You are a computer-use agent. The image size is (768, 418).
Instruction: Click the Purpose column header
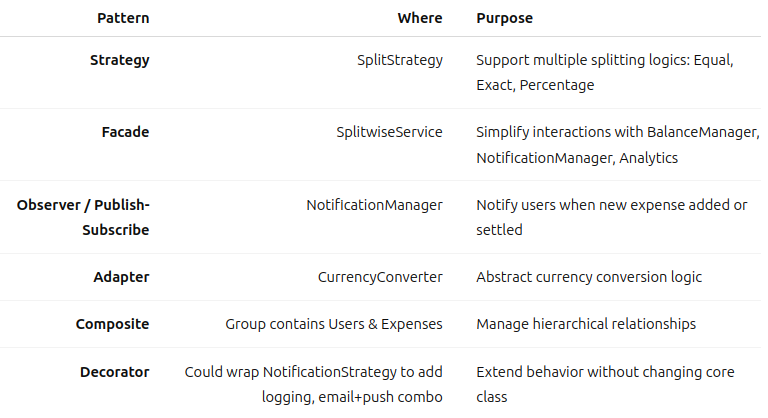(504, 18)
